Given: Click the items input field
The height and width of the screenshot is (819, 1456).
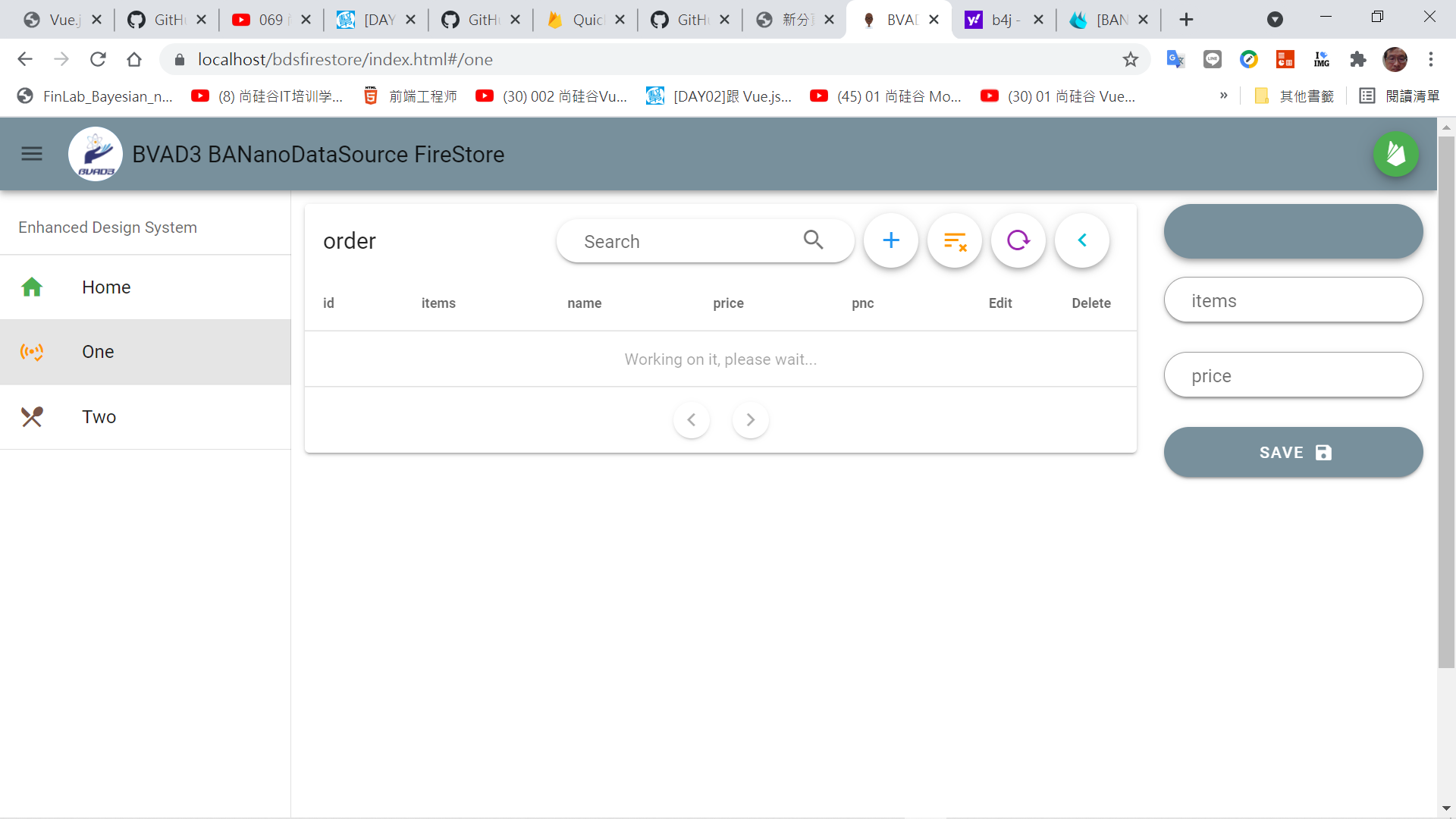Looking at the screenshot, I should tap(1293, 300).
